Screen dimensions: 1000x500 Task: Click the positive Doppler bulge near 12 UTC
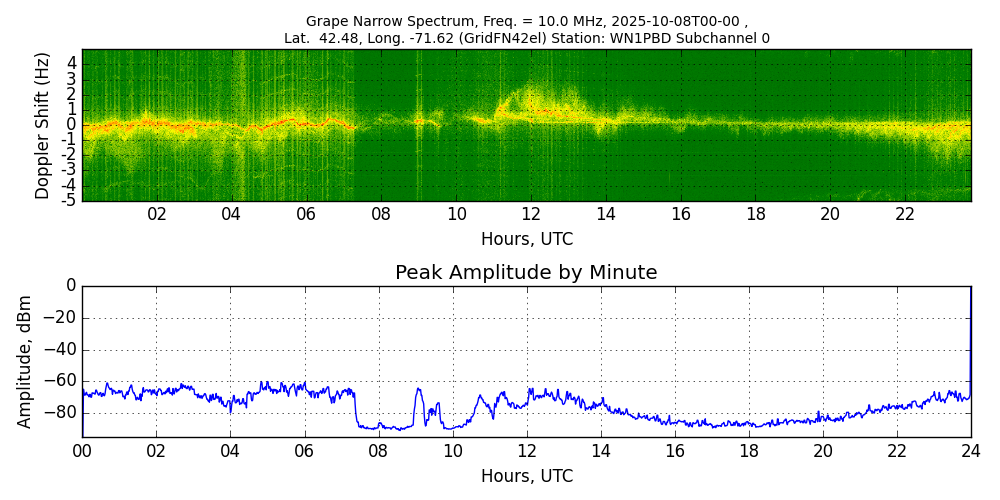click(x=530, y=100)
